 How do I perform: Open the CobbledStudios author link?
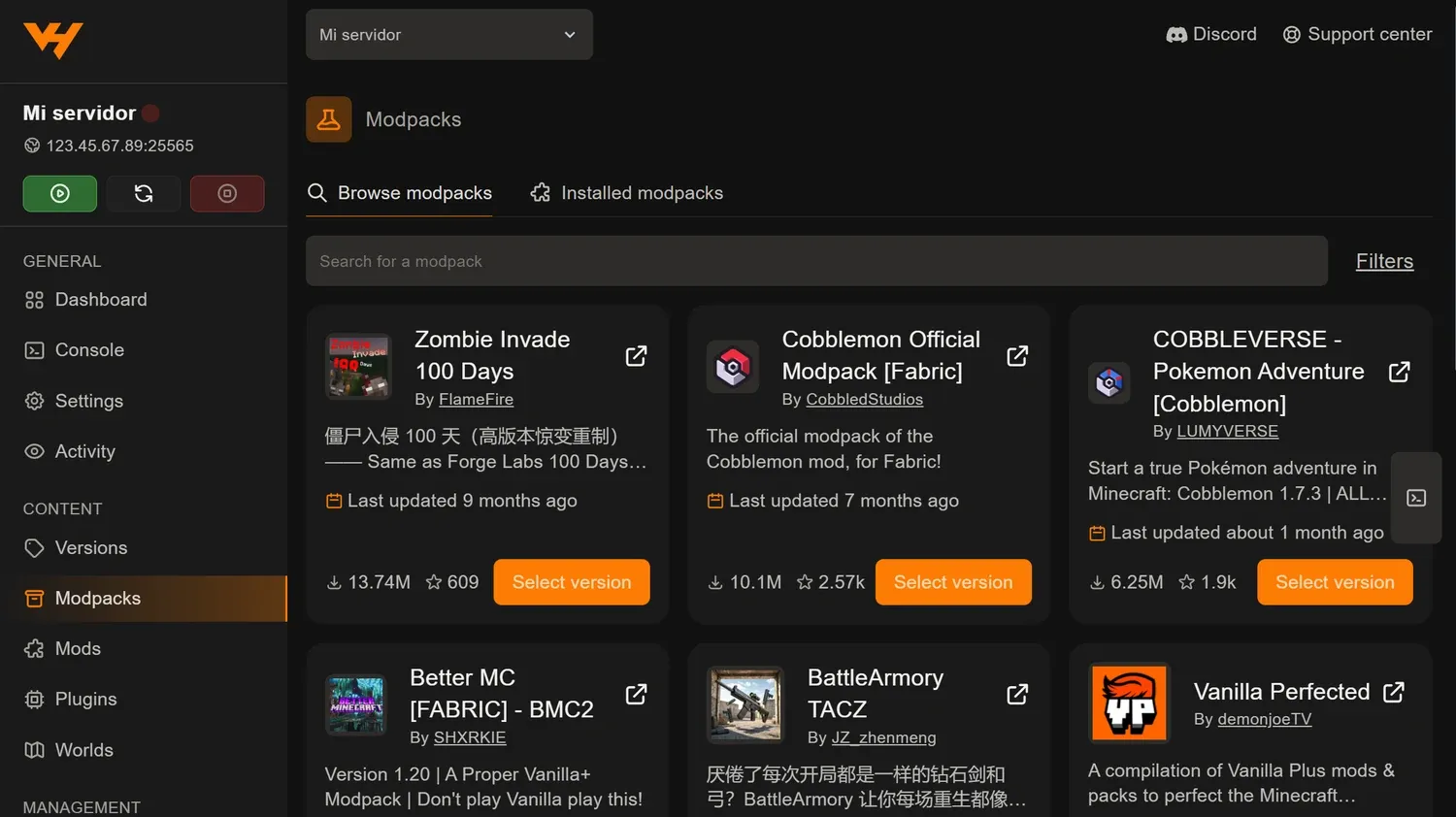coord(864,400)
